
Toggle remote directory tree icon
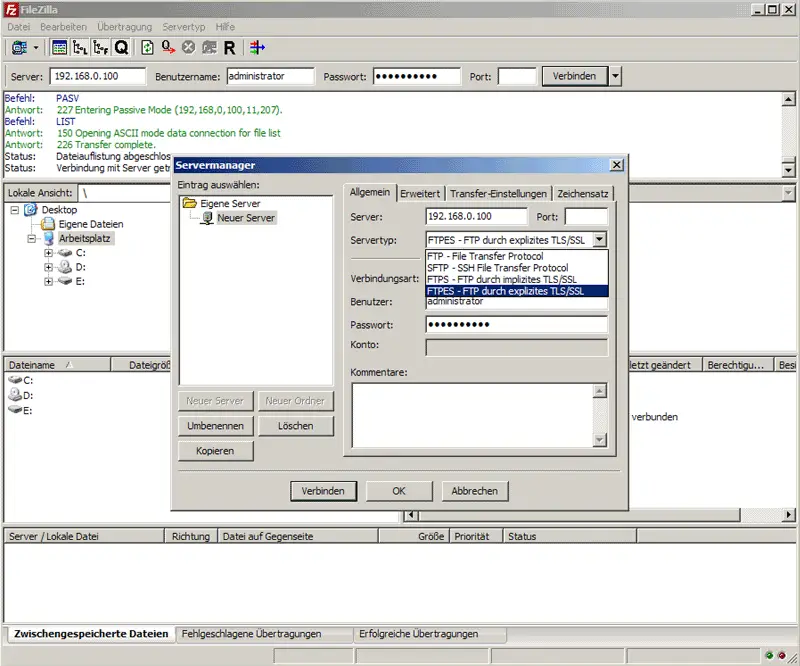101,47
